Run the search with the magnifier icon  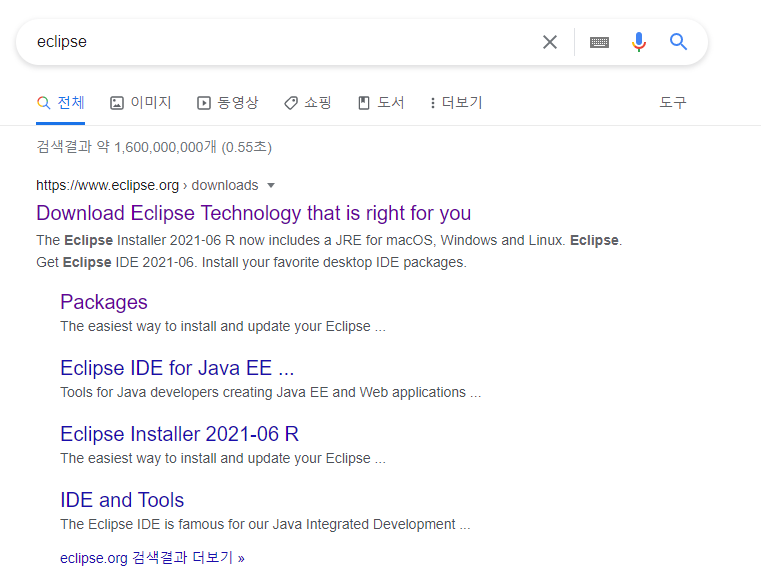pyautogui.click(x=678, y=42)
